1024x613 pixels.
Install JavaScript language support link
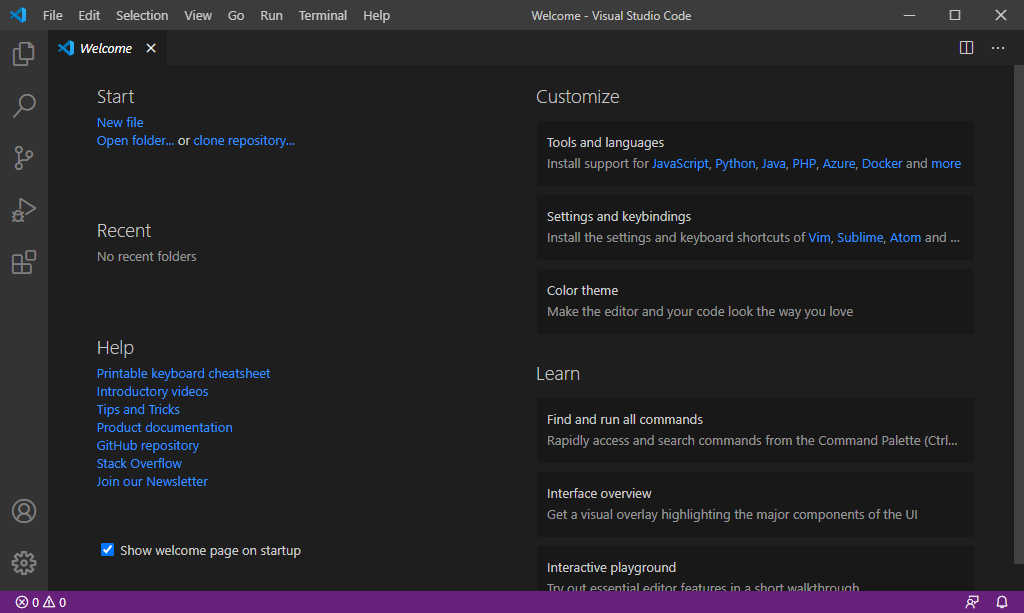680,163
